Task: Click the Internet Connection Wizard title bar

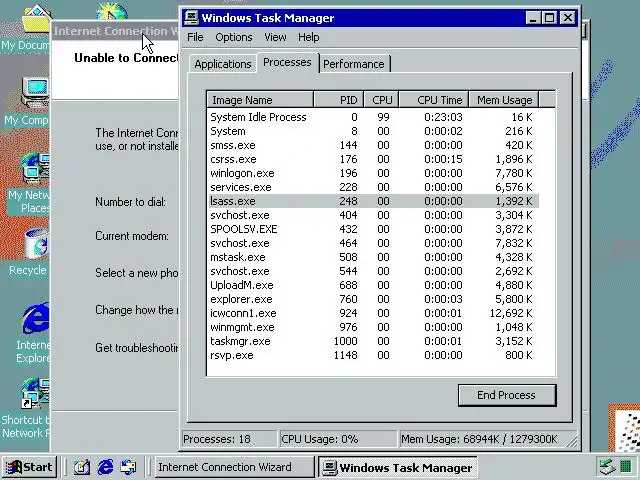Action: pyautogui.click(x=115, y=31)
